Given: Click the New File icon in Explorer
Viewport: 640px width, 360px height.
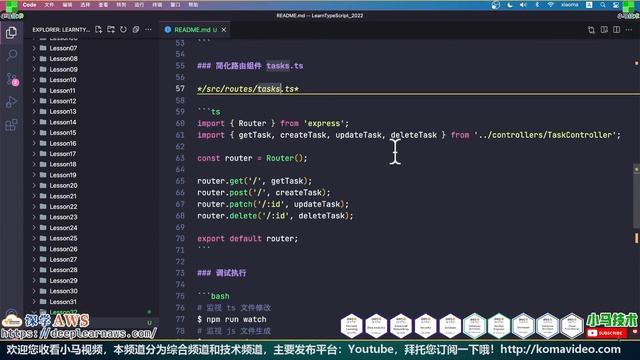Looking at the screenshot, I should pyautogui.click(x=98, y=29).
